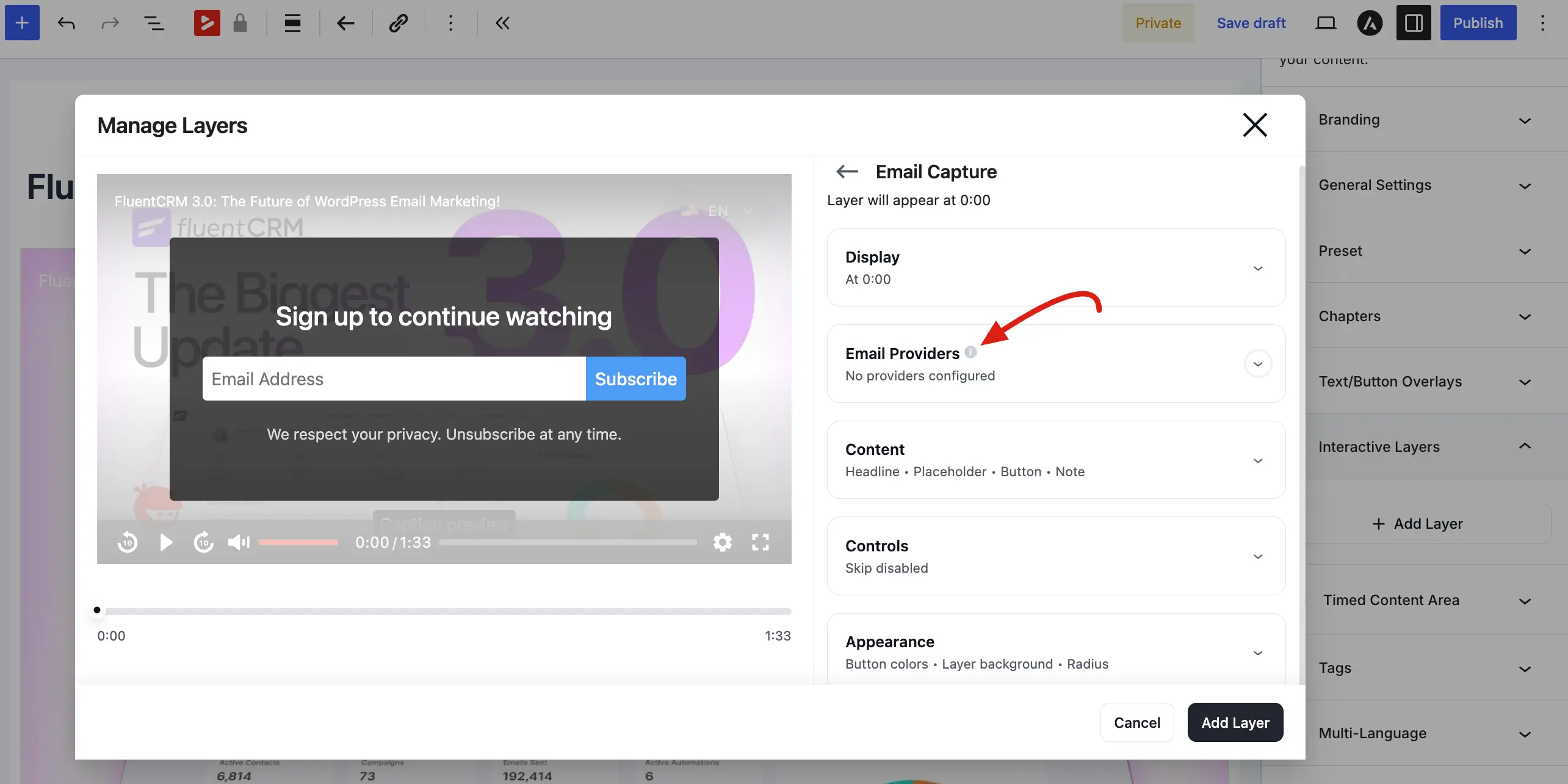Click the Subscribe button in preview
Image resolution: width=1568 pixels, height=784 pixels.
[x=636, y=379]
